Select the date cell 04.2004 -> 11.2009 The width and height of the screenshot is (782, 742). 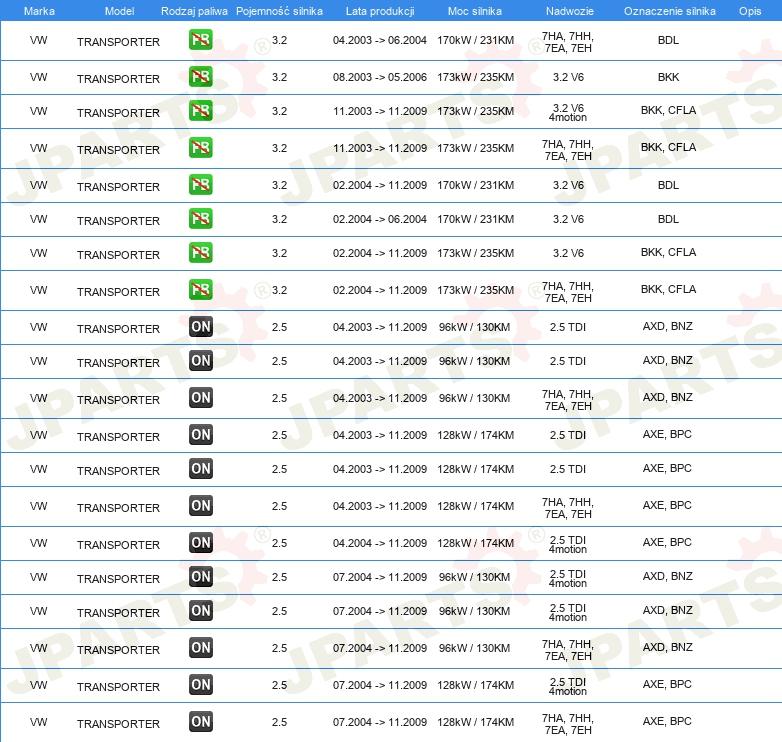(x=380, y=543)
